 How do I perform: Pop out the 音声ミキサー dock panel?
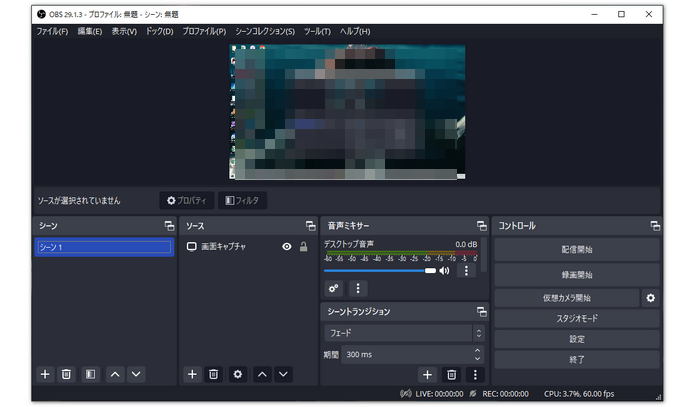click(x=480, y=226)
